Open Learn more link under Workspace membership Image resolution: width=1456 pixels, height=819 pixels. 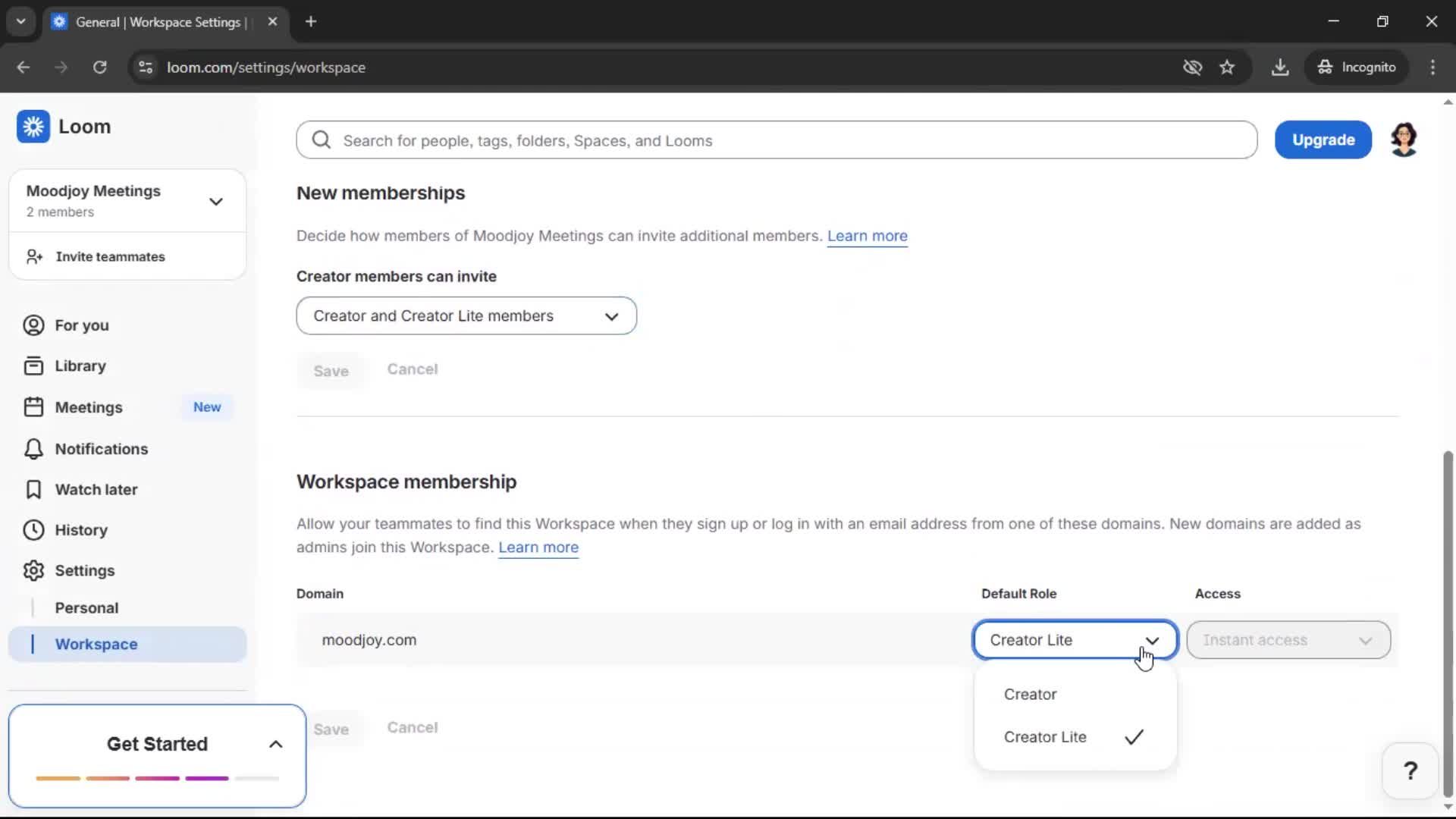coord(538,548)
